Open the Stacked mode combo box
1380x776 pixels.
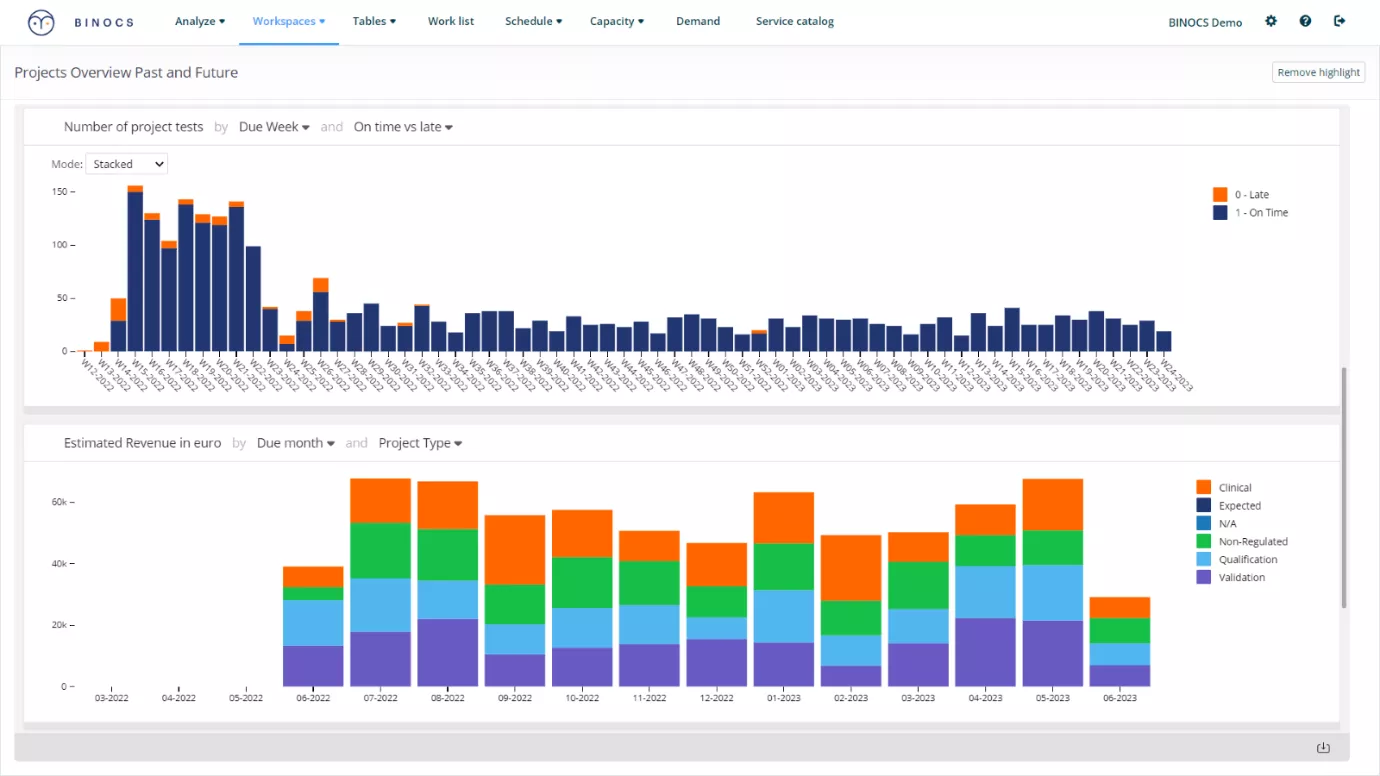click(127, 164)
